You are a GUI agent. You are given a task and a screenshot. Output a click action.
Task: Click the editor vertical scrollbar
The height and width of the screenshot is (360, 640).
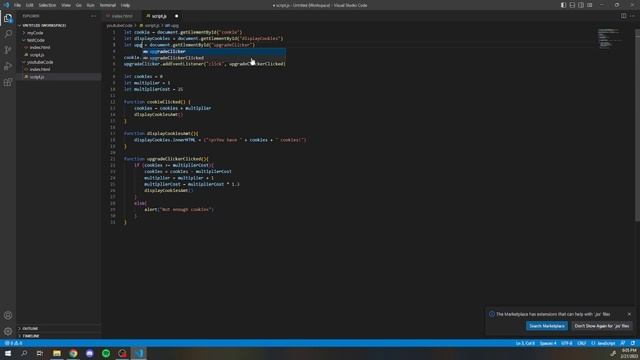(x=637, y=125)
